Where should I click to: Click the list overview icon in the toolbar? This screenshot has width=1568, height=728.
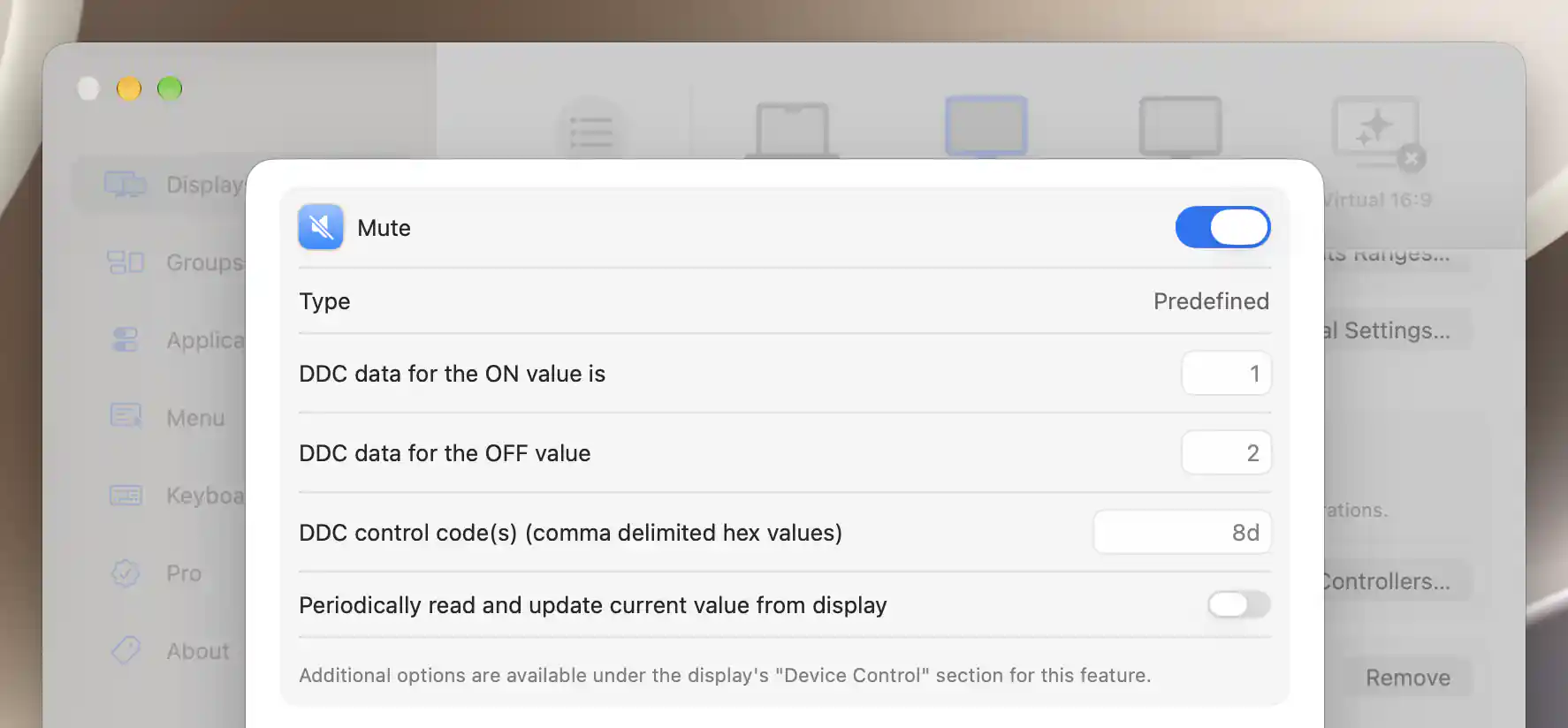pyautogui.click(x=591, y=131)
